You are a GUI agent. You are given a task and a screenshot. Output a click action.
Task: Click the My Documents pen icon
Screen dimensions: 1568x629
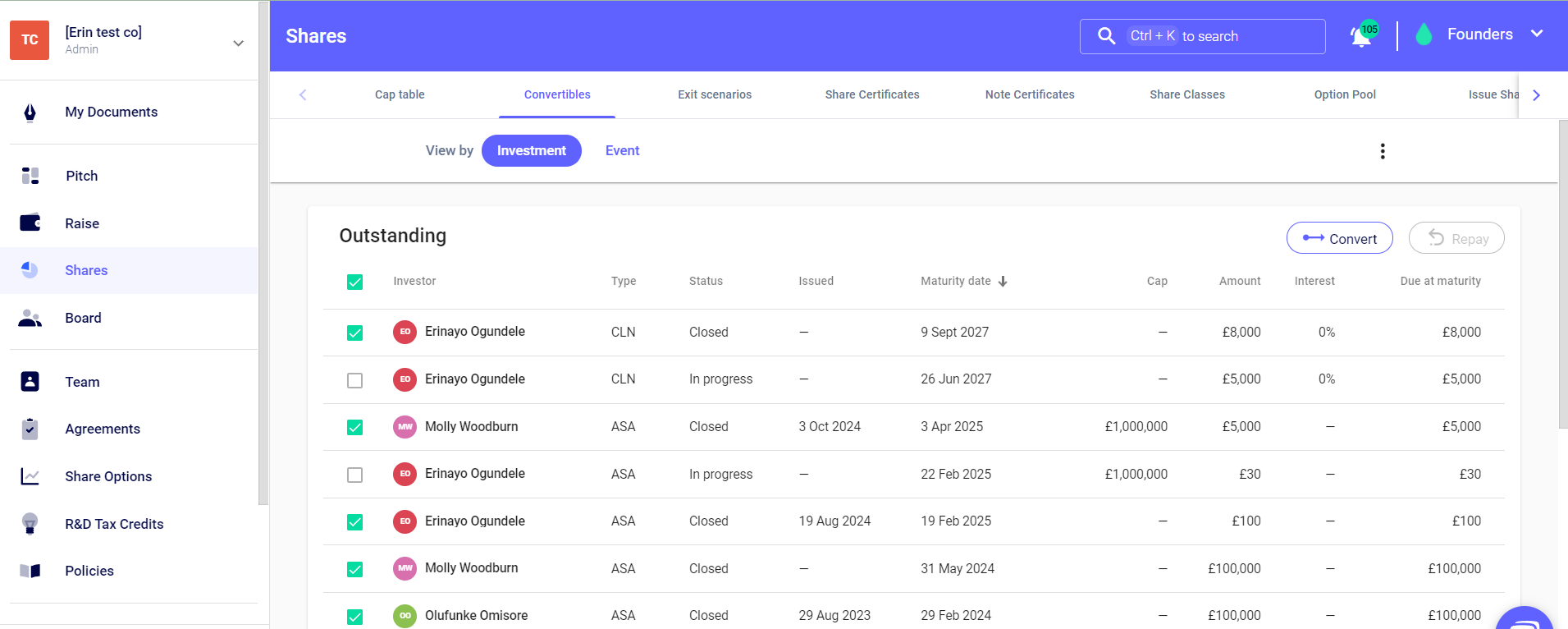tap(30, 112)
